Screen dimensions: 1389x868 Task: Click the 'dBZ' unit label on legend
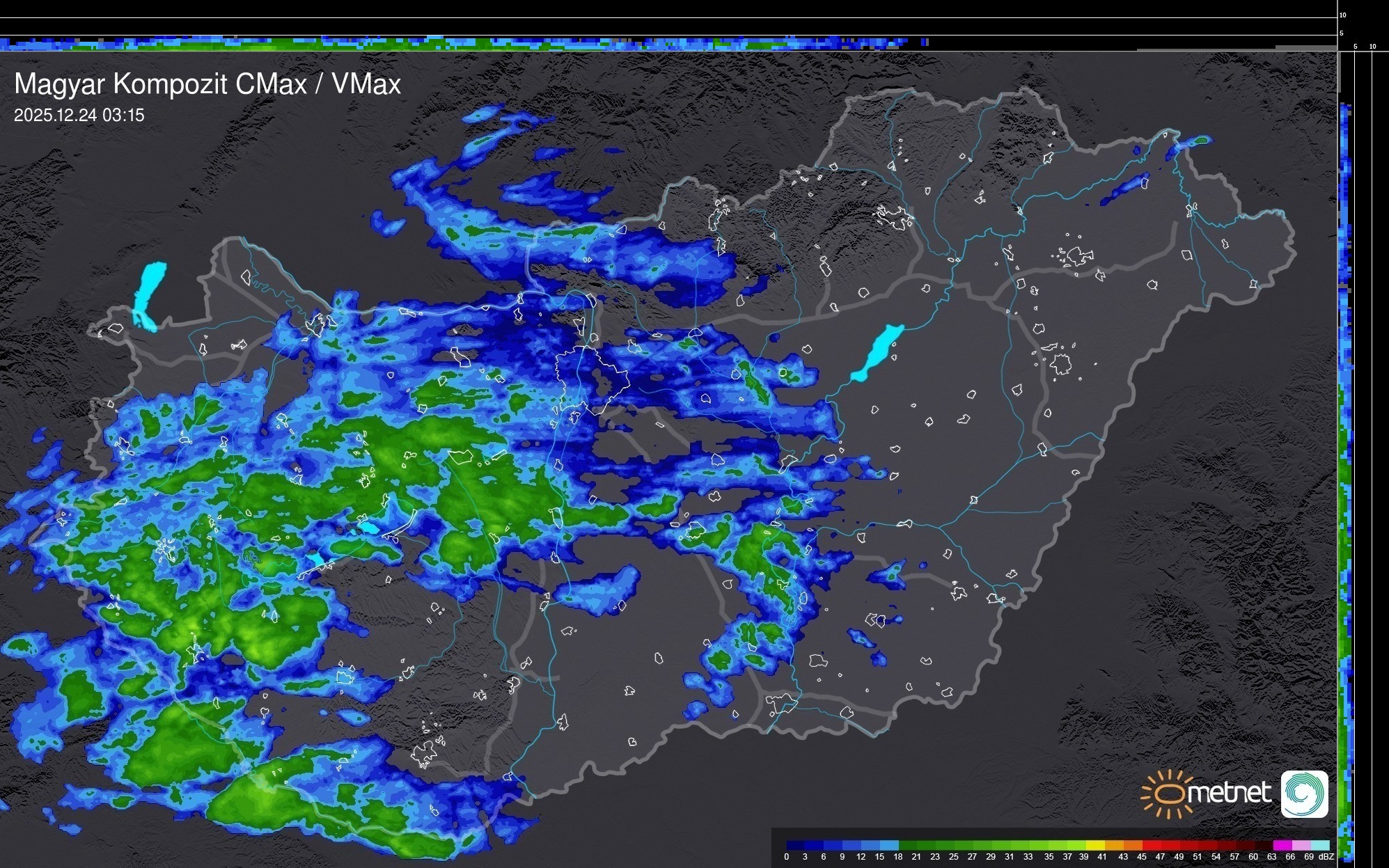(1326, 857)
